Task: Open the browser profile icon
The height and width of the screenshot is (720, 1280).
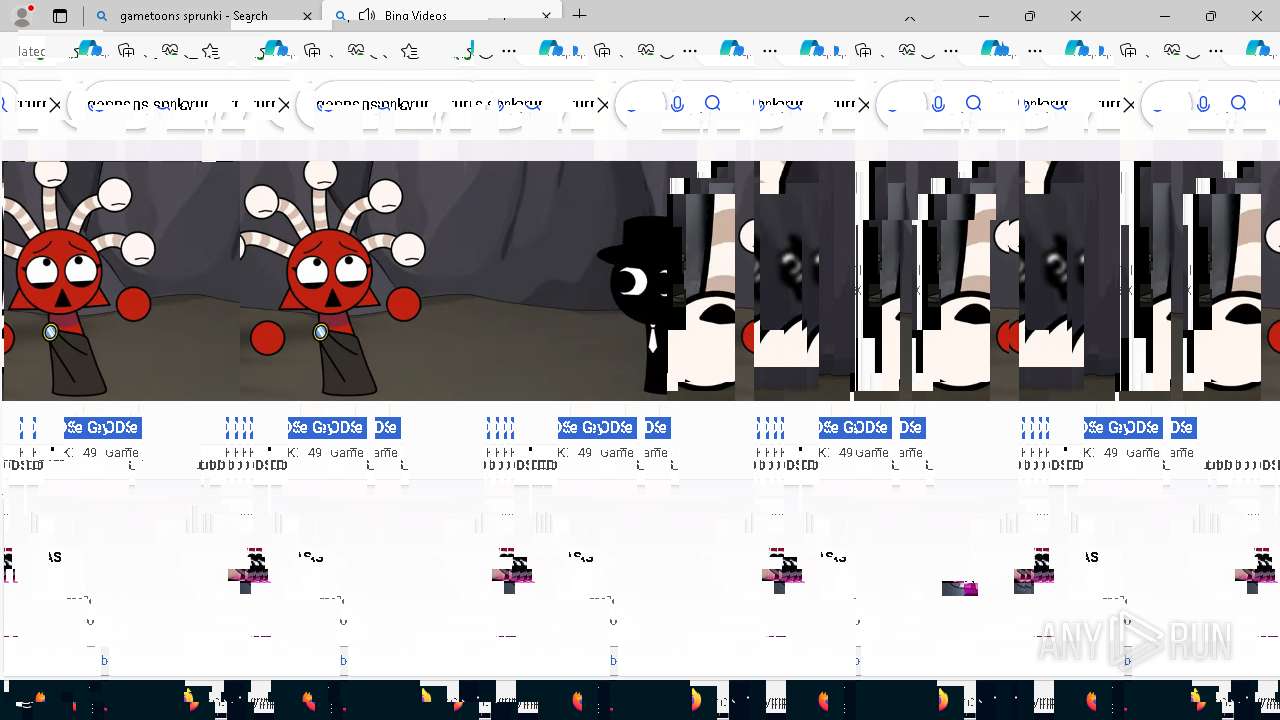Action: tap(22, 15)
